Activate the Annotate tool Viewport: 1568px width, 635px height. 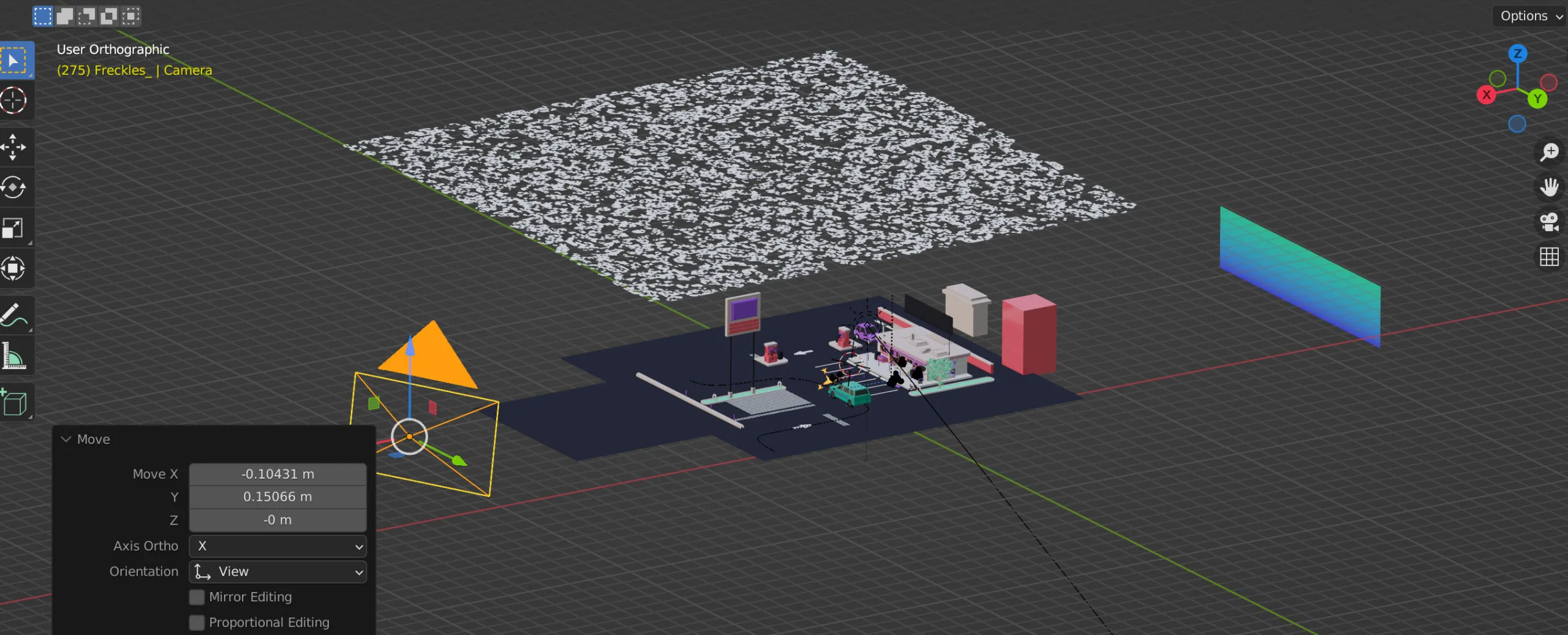coord(15,316)
